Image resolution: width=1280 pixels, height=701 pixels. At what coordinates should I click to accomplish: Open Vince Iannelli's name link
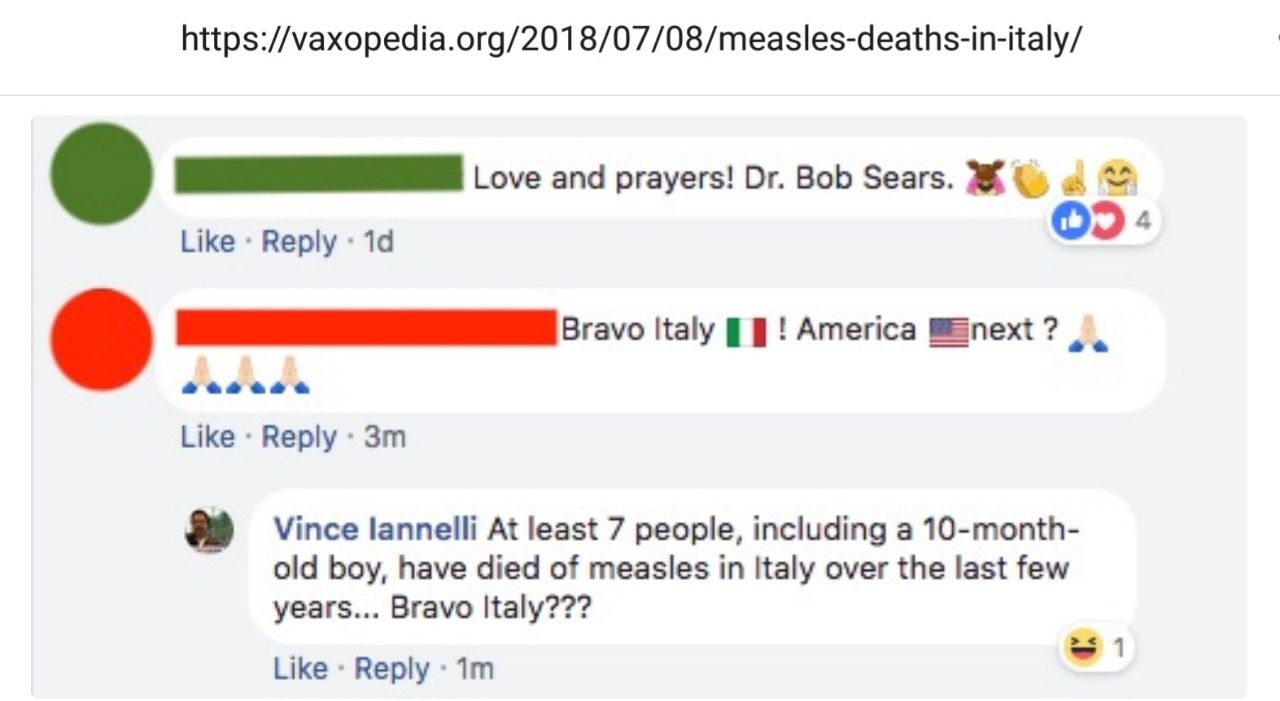374,528
